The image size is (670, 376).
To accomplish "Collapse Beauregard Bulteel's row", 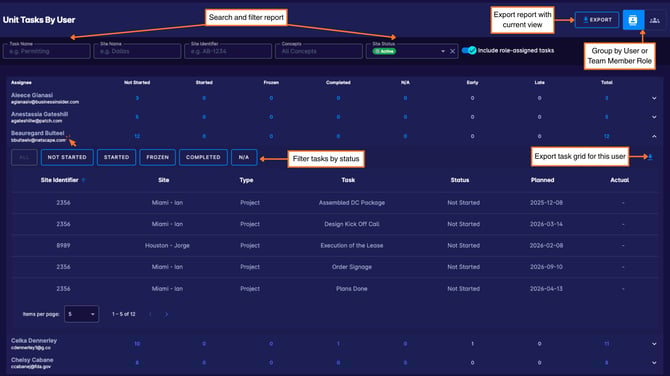I will click(654, 136).
